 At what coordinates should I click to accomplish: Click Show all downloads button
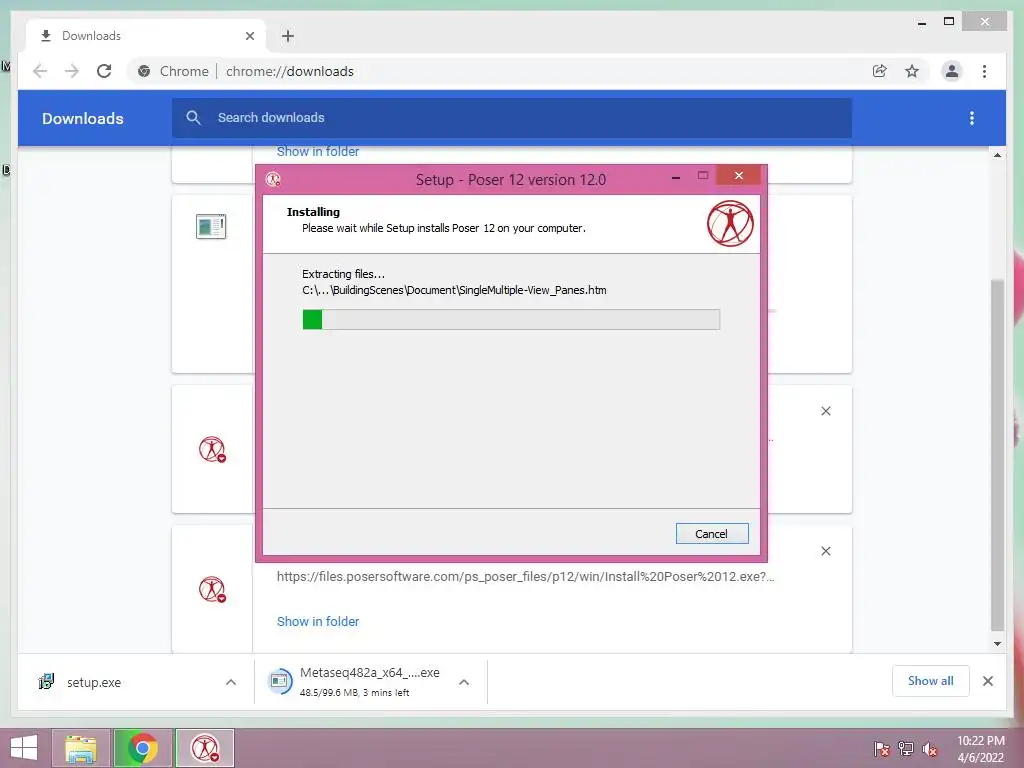tap(931, 681)
